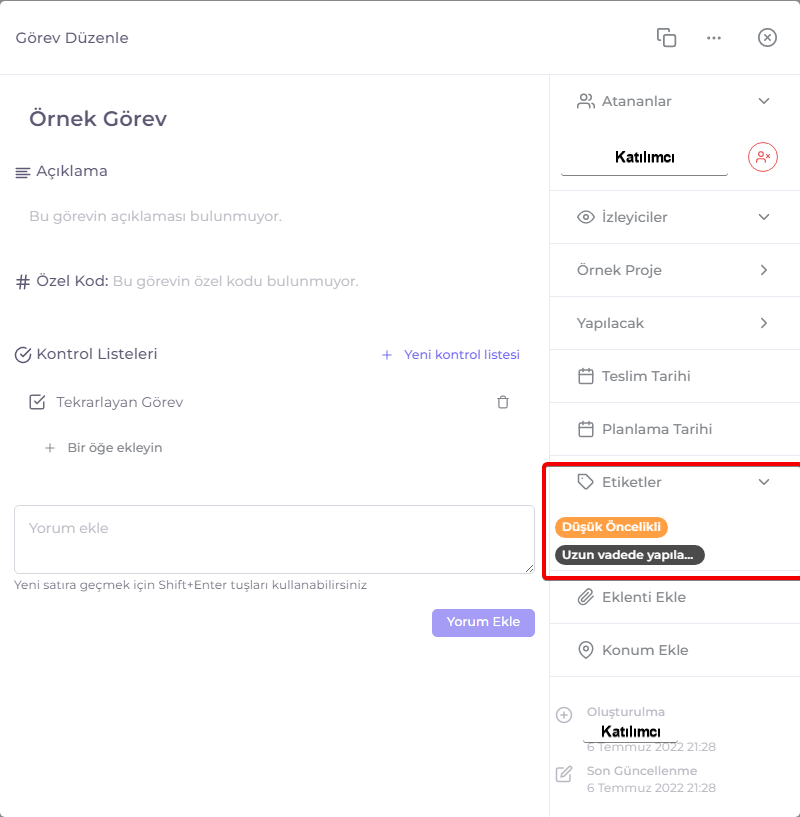Click the İzleyiciler eye icon

click(585, 217)
